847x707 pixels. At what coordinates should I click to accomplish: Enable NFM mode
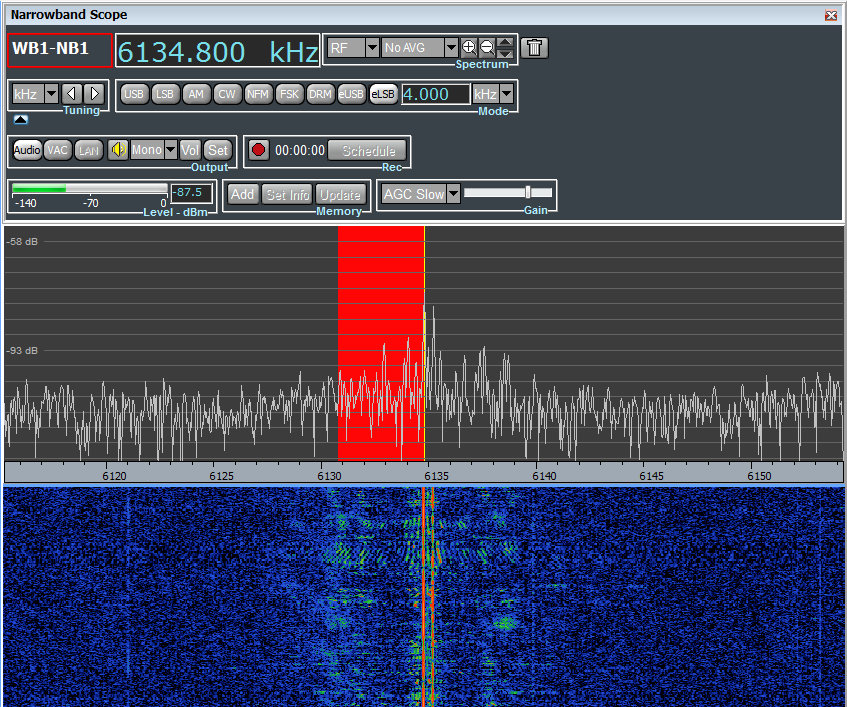(258, 94)
